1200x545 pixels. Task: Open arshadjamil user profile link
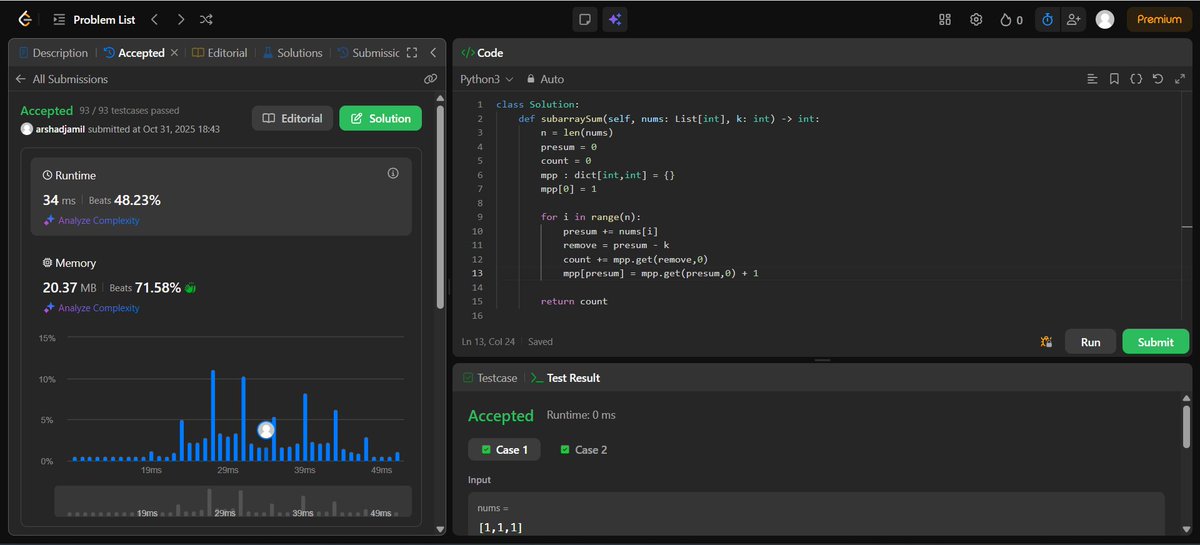[61, 130]
